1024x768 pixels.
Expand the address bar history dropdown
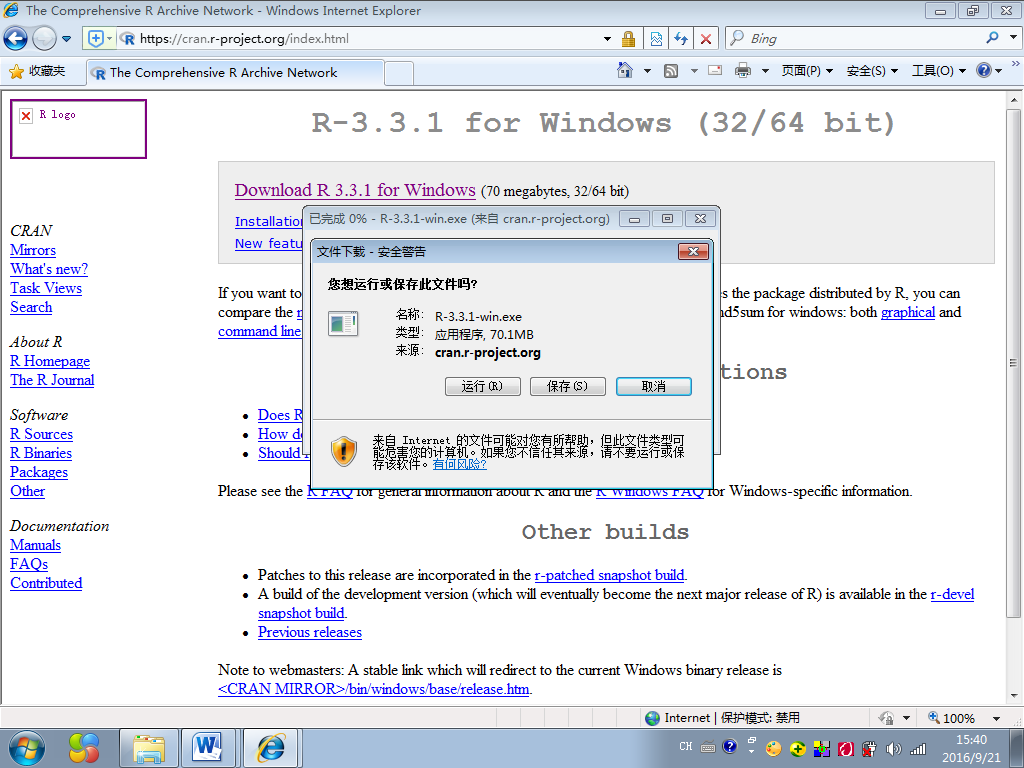607,39
